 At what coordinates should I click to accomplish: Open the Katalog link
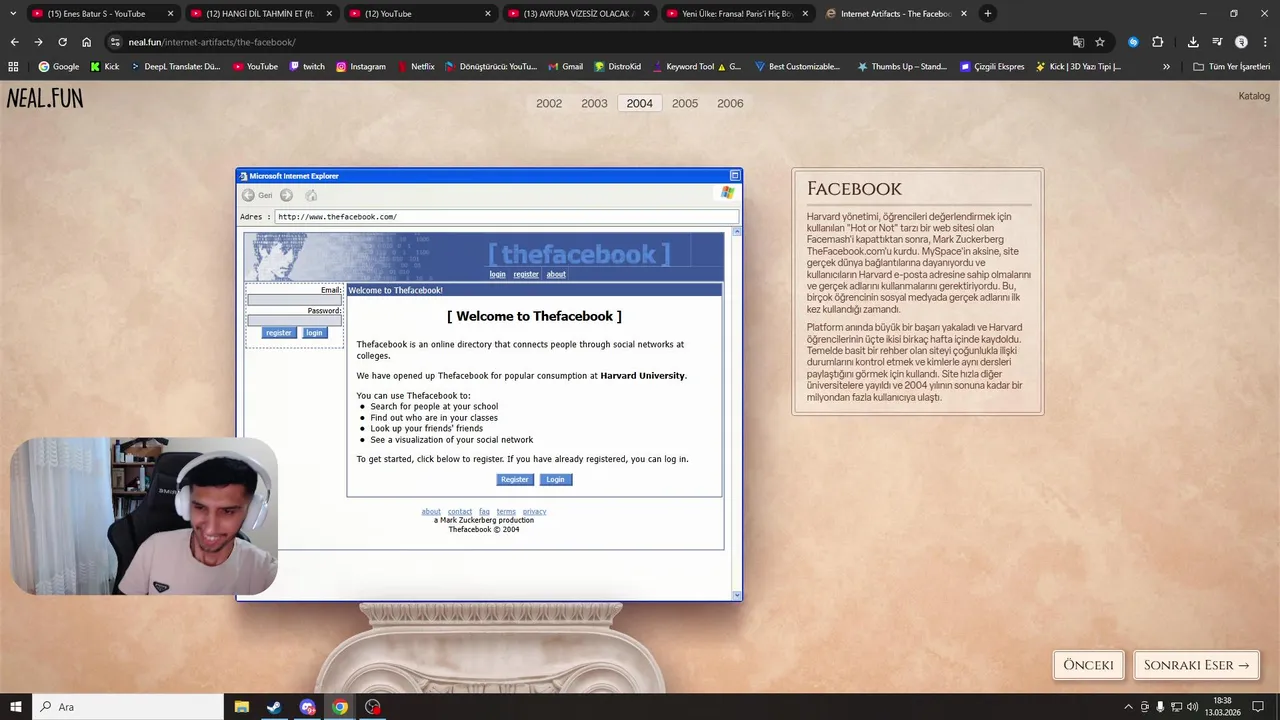pyautogui.click(x=1254, y=96)
